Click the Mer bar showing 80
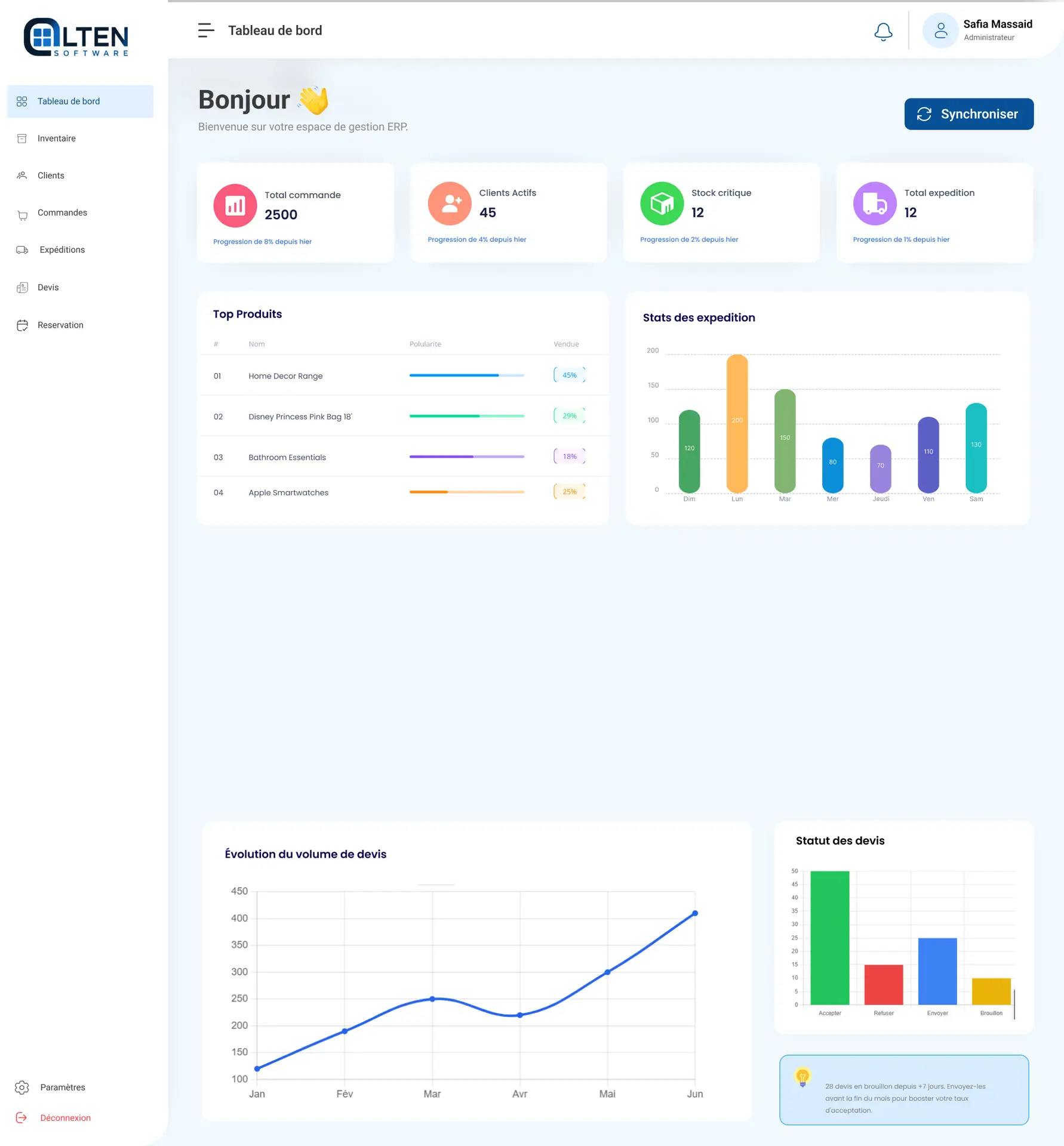 [833, 466]
